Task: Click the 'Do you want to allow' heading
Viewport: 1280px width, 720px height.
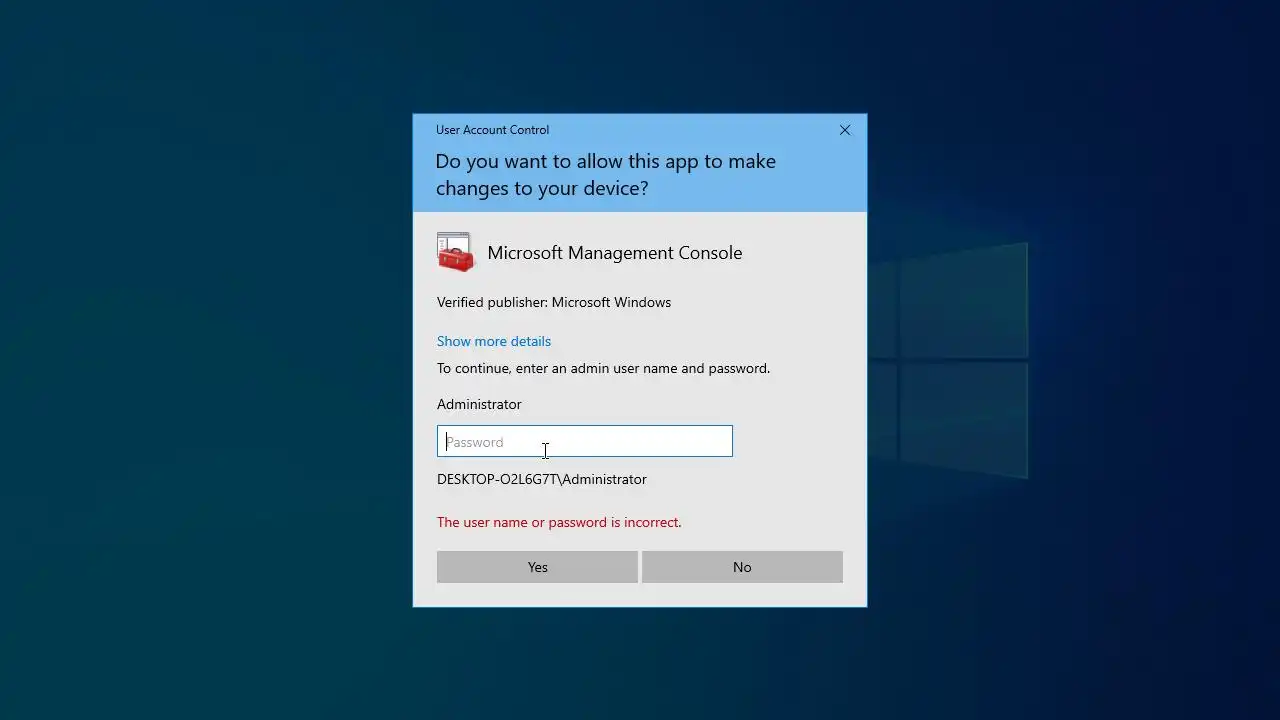Action: click(x=606, y=174)
